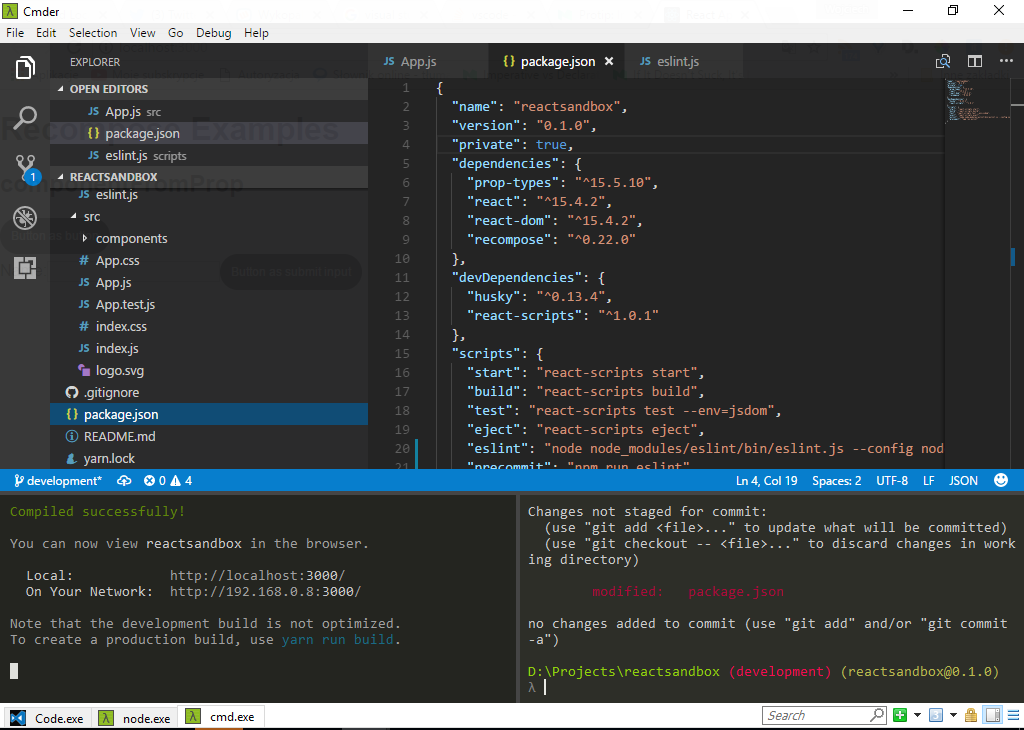Select the Search icon in activity bar

[x=25, y=118]
